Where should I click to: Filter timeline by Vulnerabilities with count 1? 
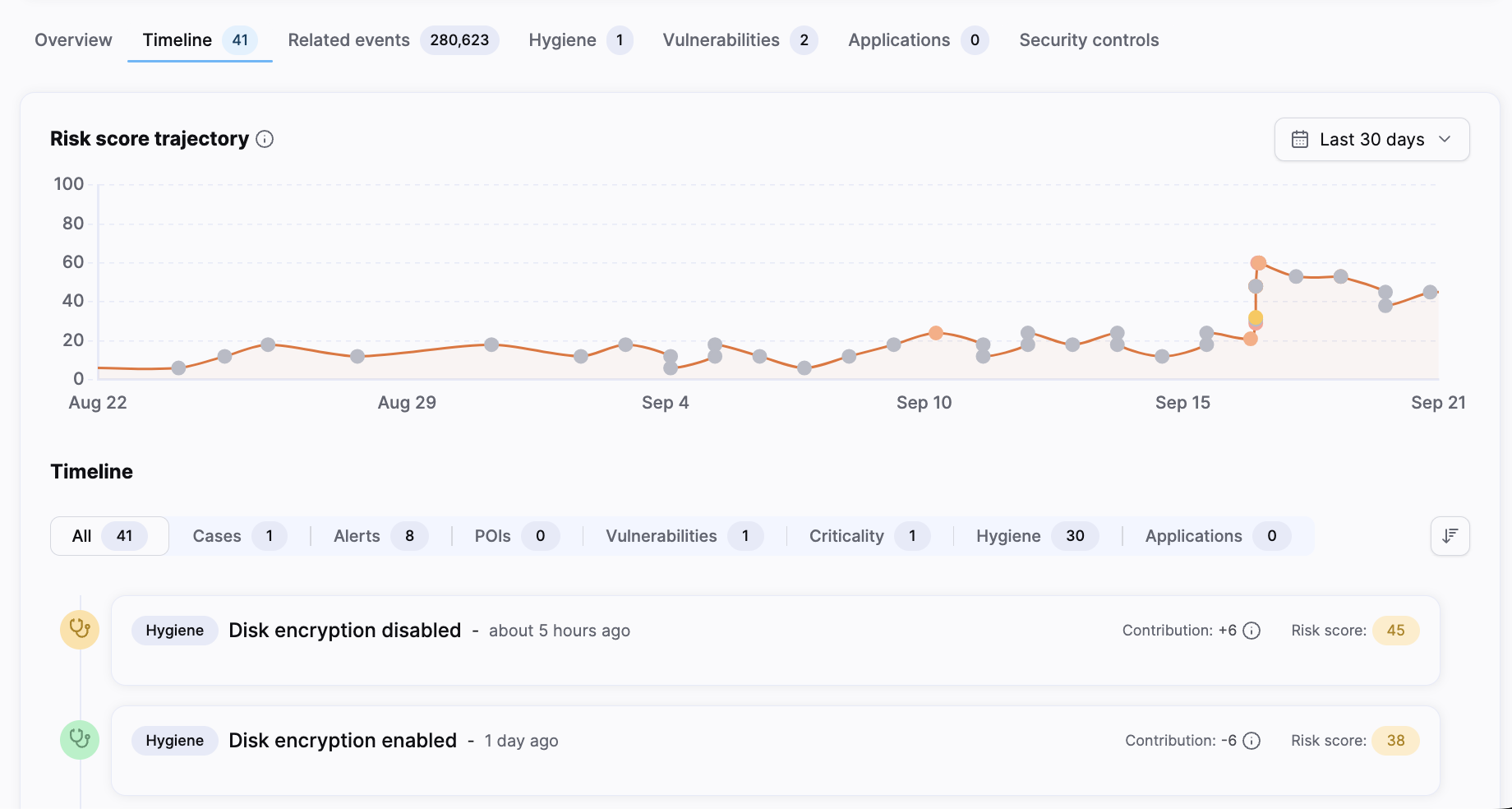[684, 536]
